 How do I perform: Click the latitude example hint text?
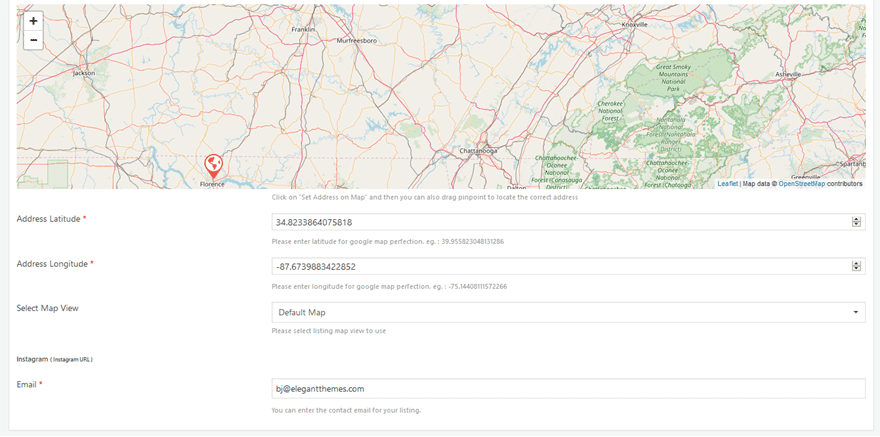[387, 242]
